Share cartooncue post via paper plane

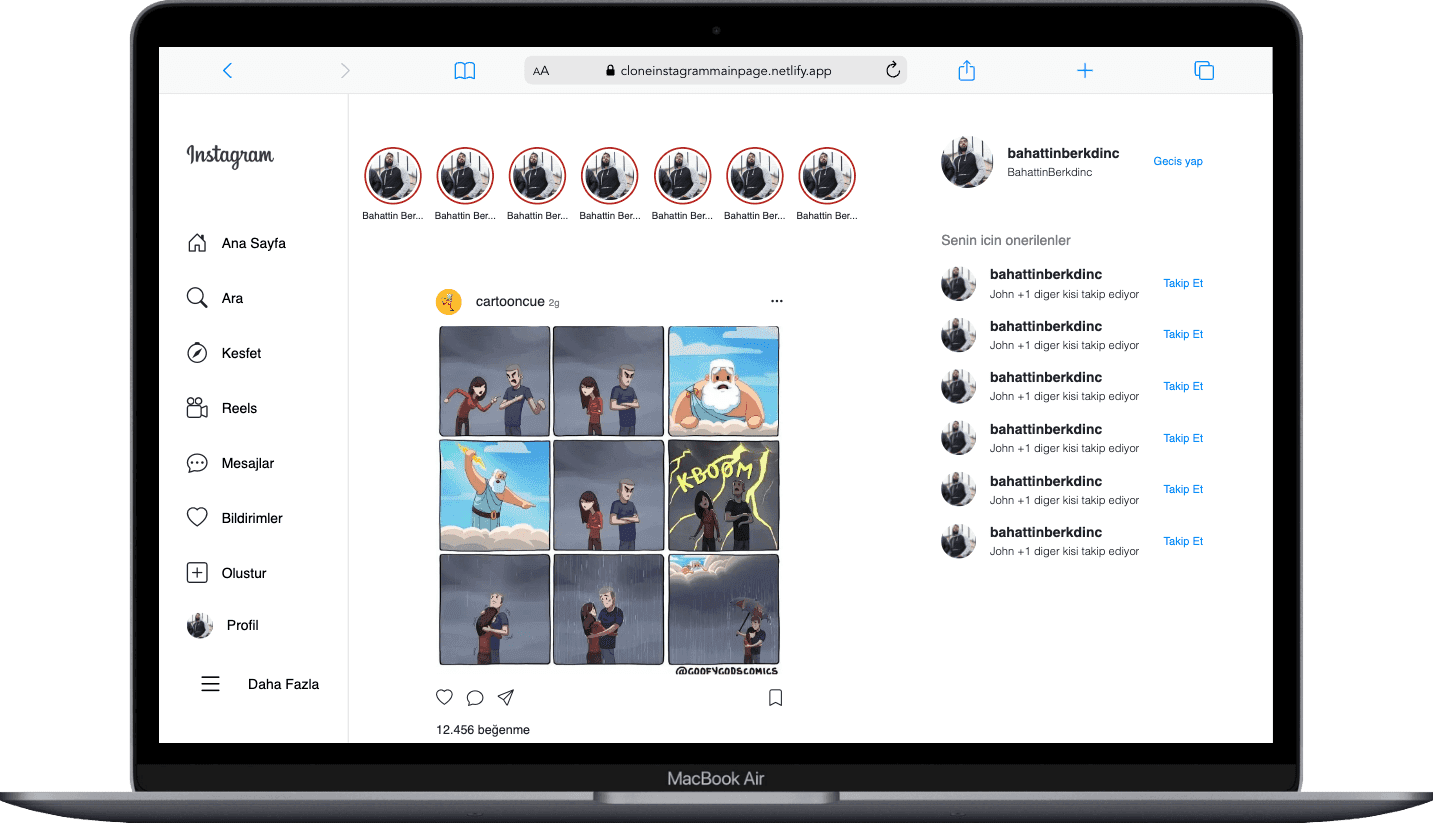pyautogui.click(x=506, y=697)
